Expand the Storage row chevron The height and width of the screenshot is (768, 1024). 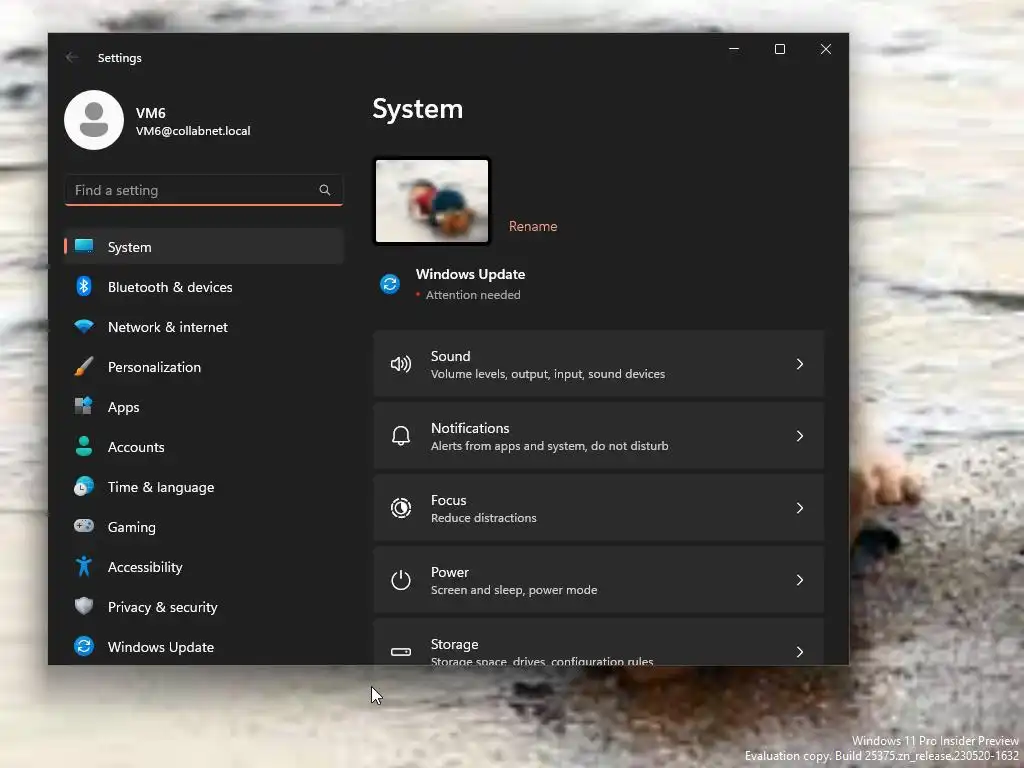coord(800,651)
